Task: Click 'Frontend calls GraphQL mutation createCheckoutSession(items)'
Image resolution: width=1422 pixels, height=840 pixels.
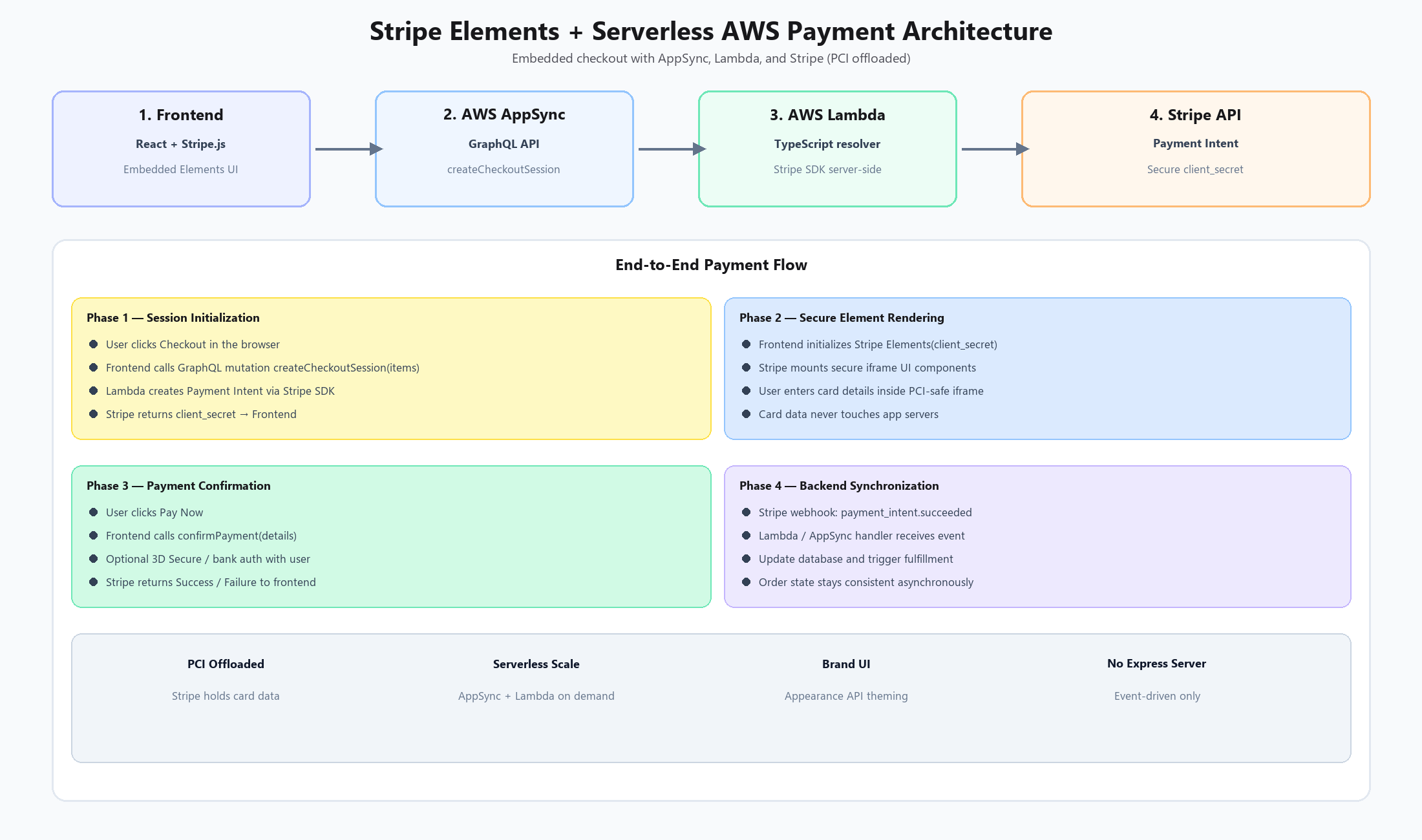Action: 262,368
